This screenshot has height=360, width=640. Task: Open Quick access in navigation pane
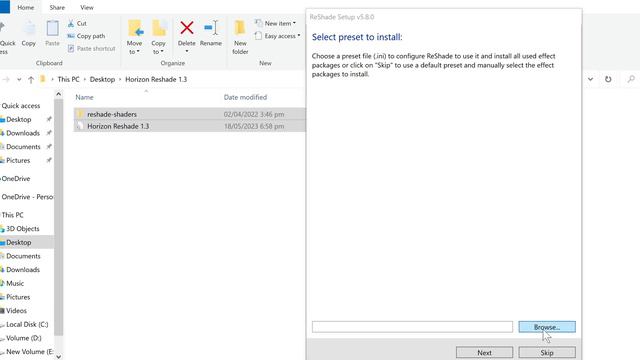pyautogui.click(x=21, y=106)
